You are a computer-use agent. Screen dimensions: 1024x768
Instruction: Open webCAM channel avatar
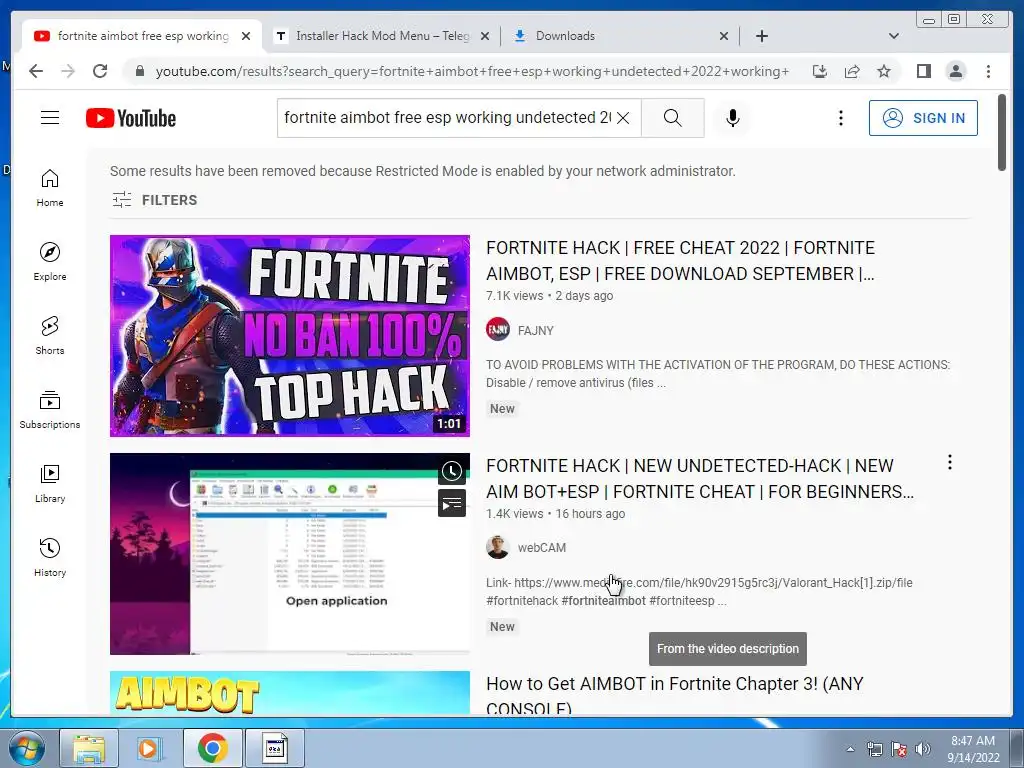pos(498,547)
